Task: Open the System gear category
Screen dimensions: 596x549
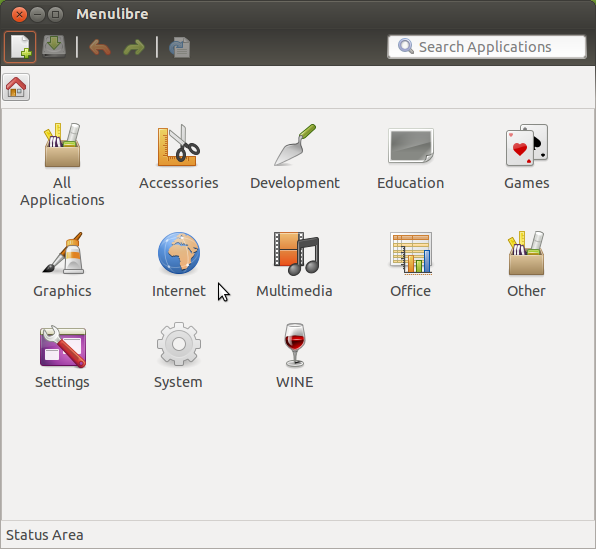Action: [179, 356]
